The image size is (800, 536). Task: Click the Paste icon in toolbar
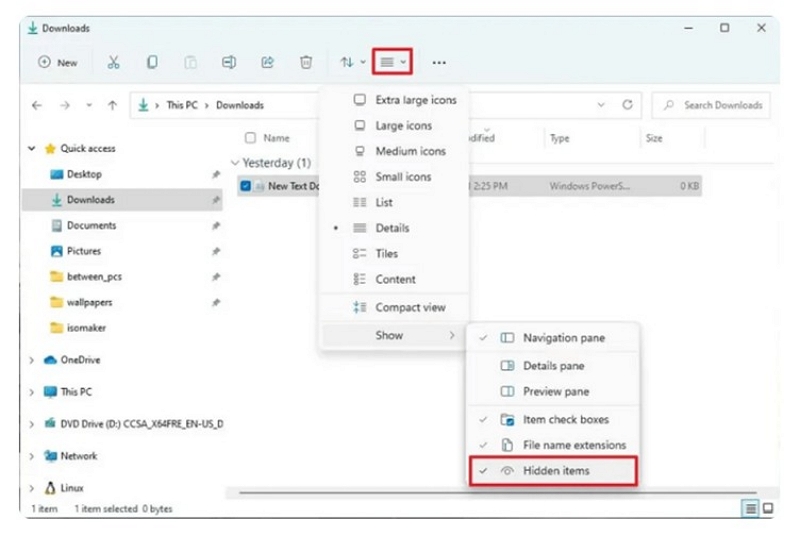(x=190, y=62)
